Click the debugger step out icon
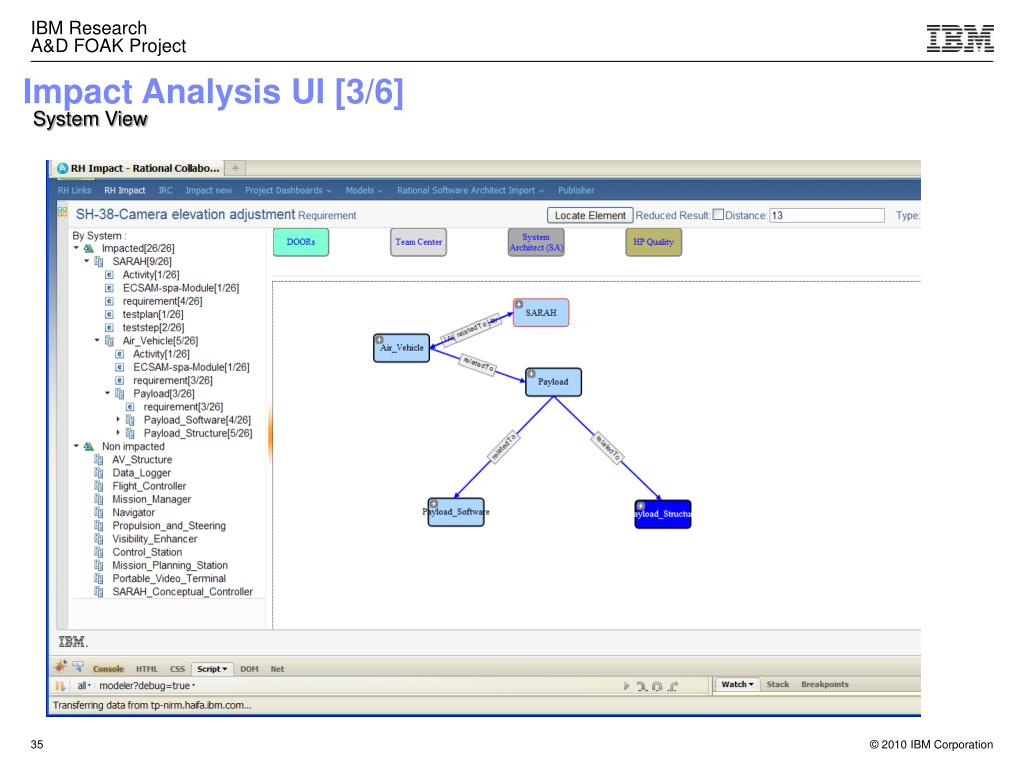The width and height of the screenshot is (1024, 768). click(673, 686)
